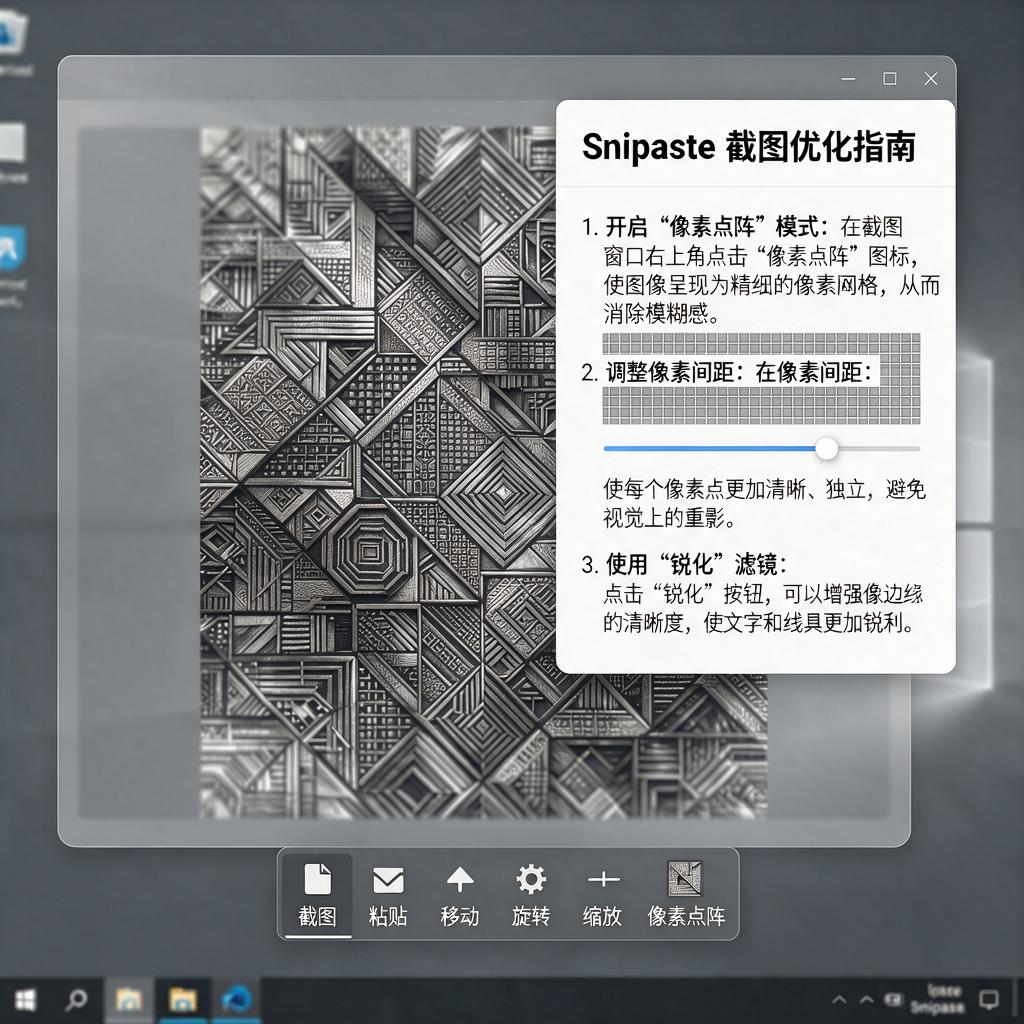Open first File Explorer taskbar icon
Image resolution: width=1024 pixels, height=1024 pixels.
pyautogui.click(x=129, y=1000)
